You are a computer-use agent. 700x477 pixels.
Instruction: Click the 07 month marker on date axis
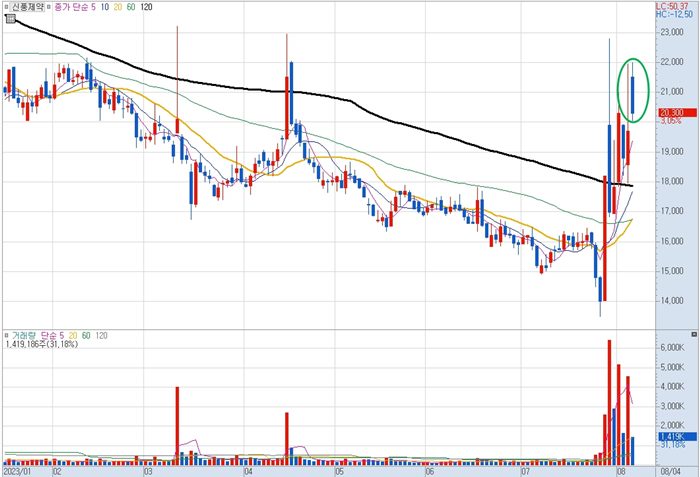tap(525, 472)
